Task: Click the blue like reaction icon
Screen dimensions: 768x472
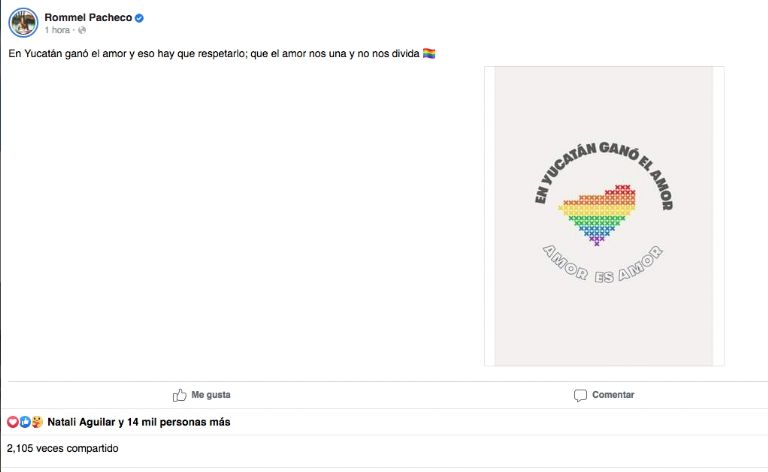Action: point(25,422)
